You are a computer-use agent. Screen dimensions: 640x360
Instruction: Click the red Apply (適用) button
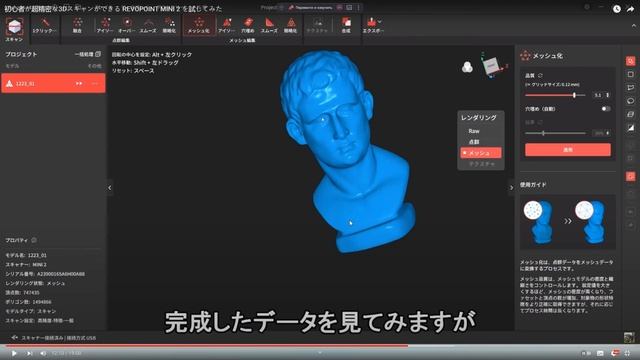tap(568, 150)
